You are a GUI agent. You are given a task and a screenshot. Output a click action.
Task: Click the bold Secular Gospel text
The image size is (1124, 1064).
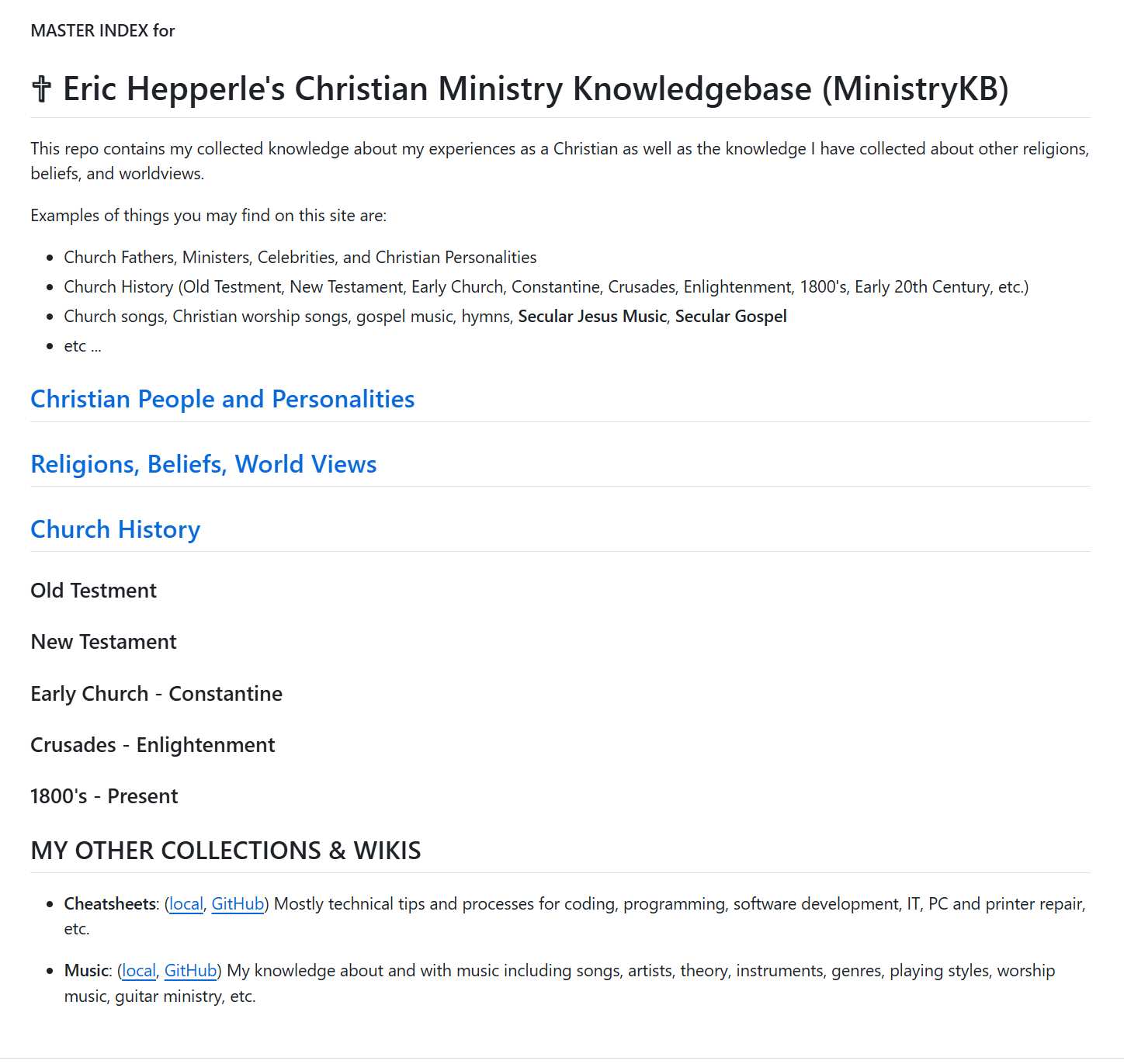[730, 317]
